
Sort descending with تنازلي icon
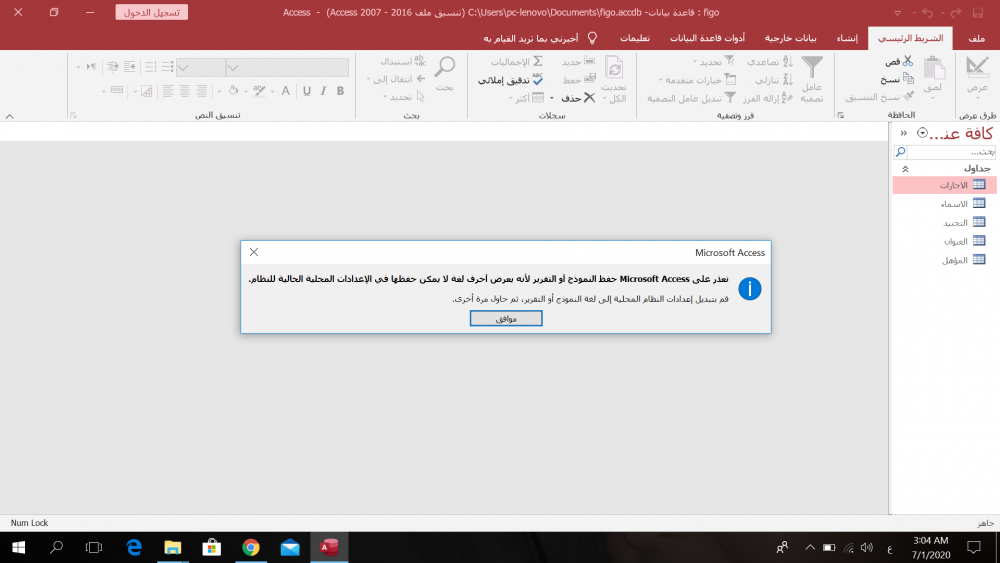(788, 80)
